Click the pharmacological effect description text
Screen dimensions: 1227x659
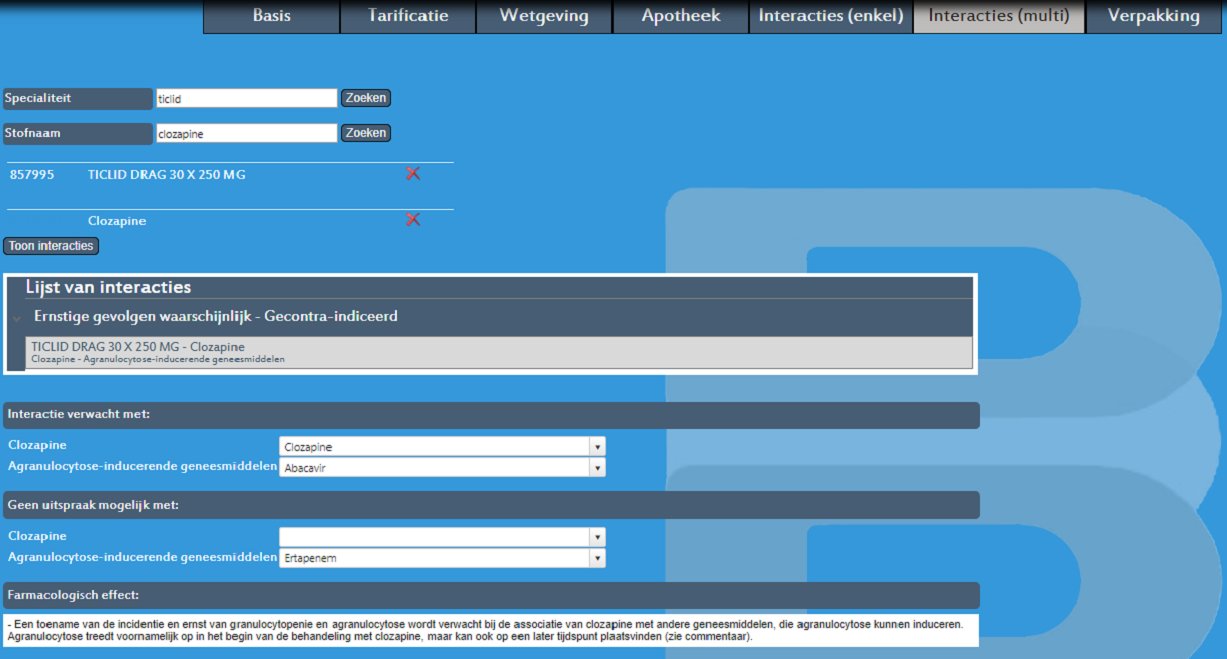pyautogui.click(x=490, y=630)
